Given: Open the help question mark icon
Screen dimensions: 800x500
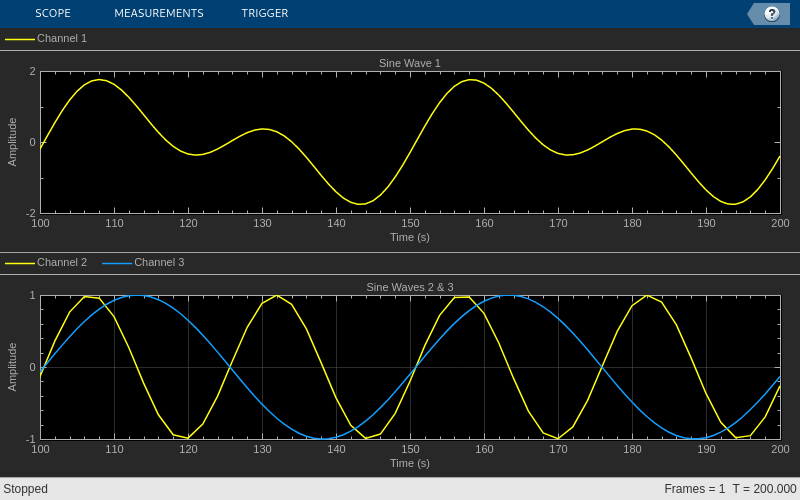Looking at the screenshot, I should pyautogui.click(x=771, y=14).
